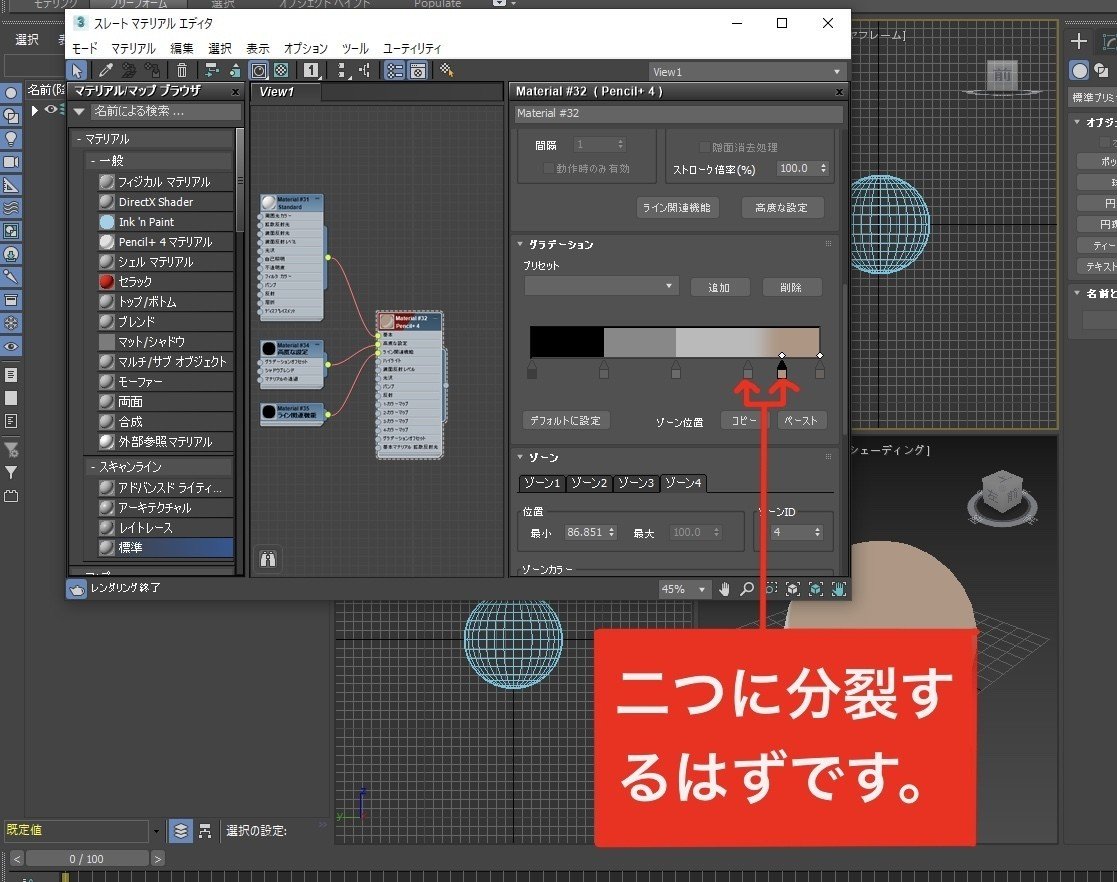Switch to the ゾーン3 tab

click(x=635, y=483)
